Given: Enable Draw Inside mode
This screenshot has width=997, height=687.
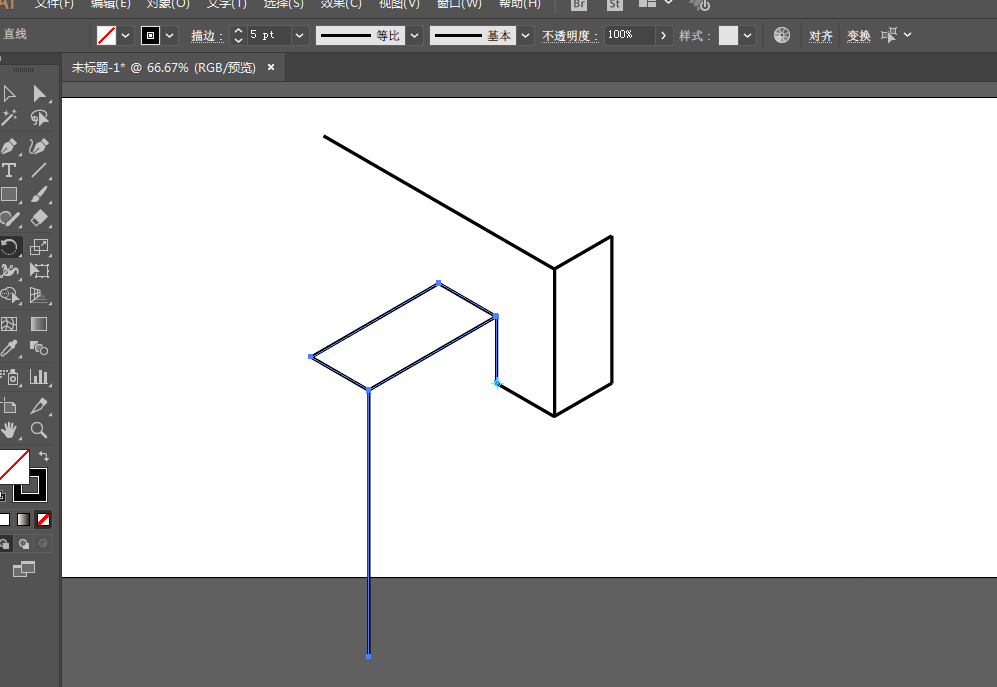Looking at the screenshot, I should [43, 544].
